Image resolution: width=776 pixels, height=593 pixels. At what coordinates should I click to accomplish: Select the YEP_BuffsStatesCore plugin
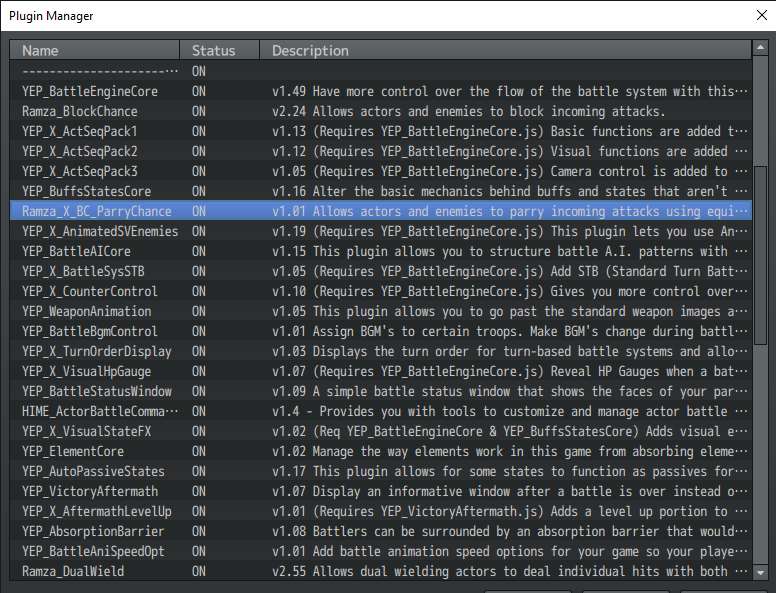(381, 191)
